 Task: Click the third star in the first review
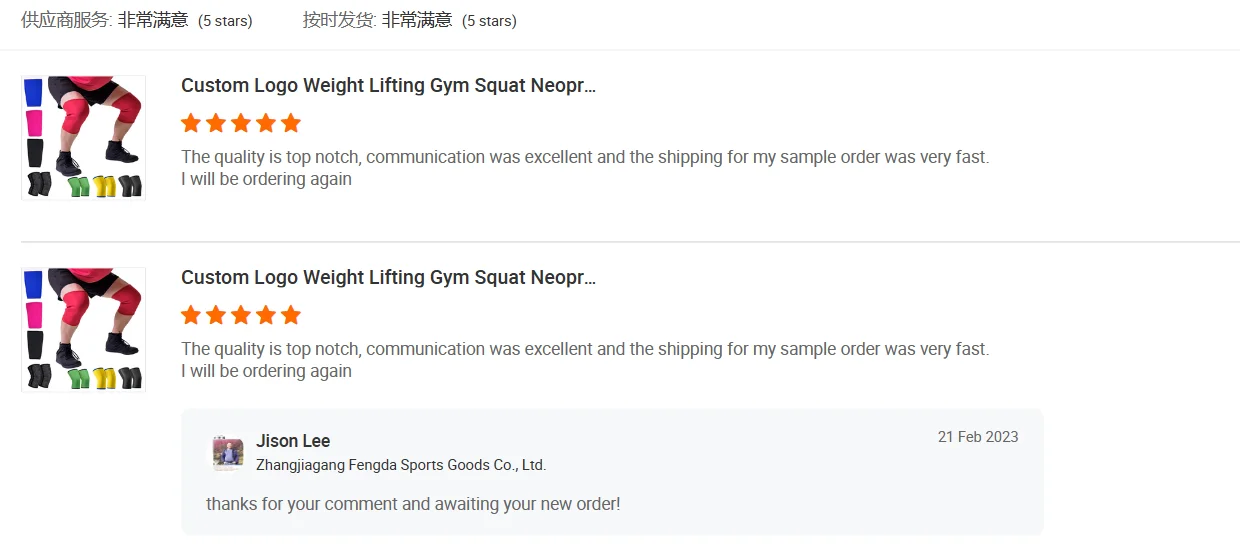(x=241, y=123)
